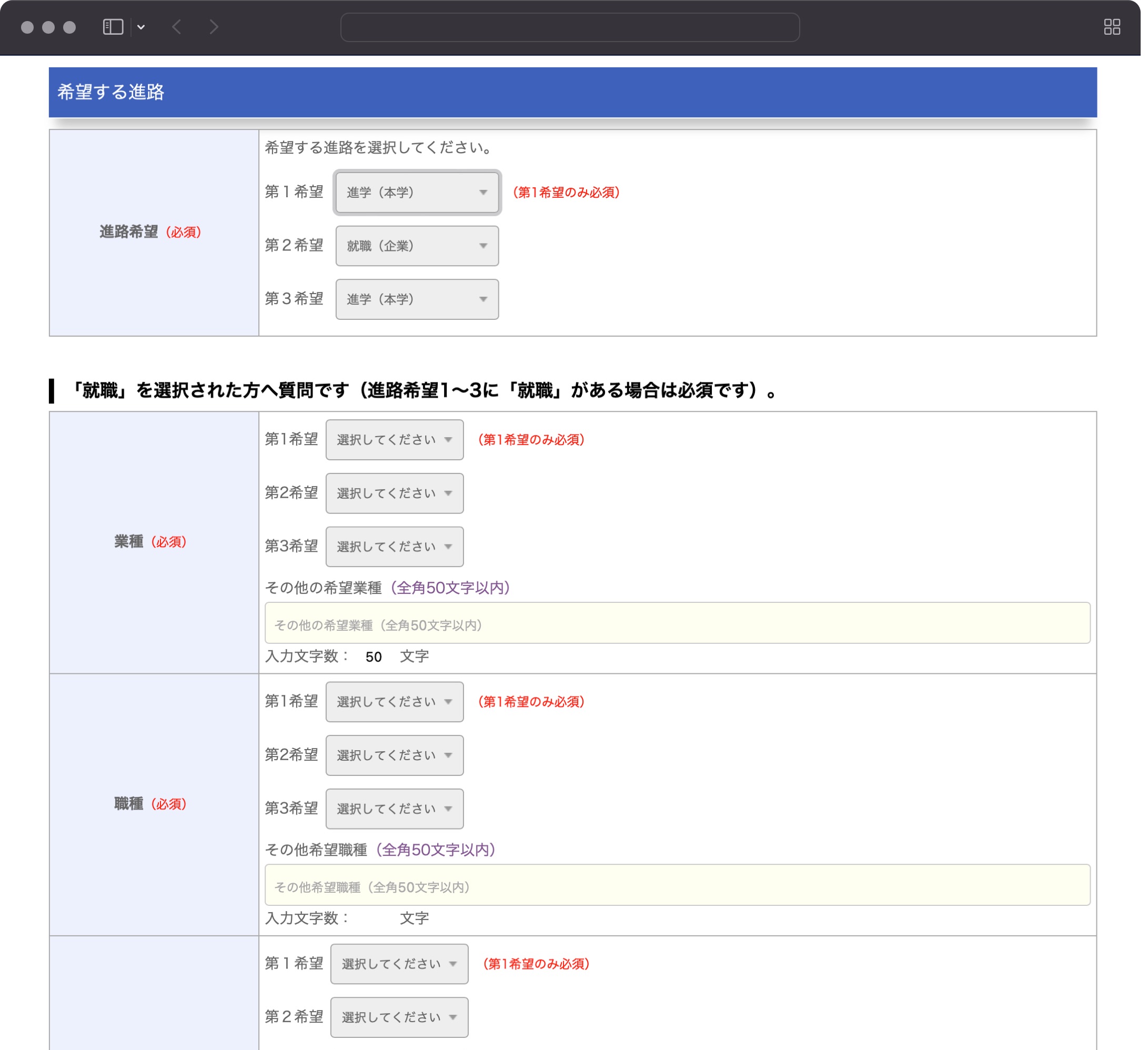Open the 職種 第1希望 dropdown
Image resolution: width=1148 pixels, height=1050 pixels.
click(x=395, y=702)
